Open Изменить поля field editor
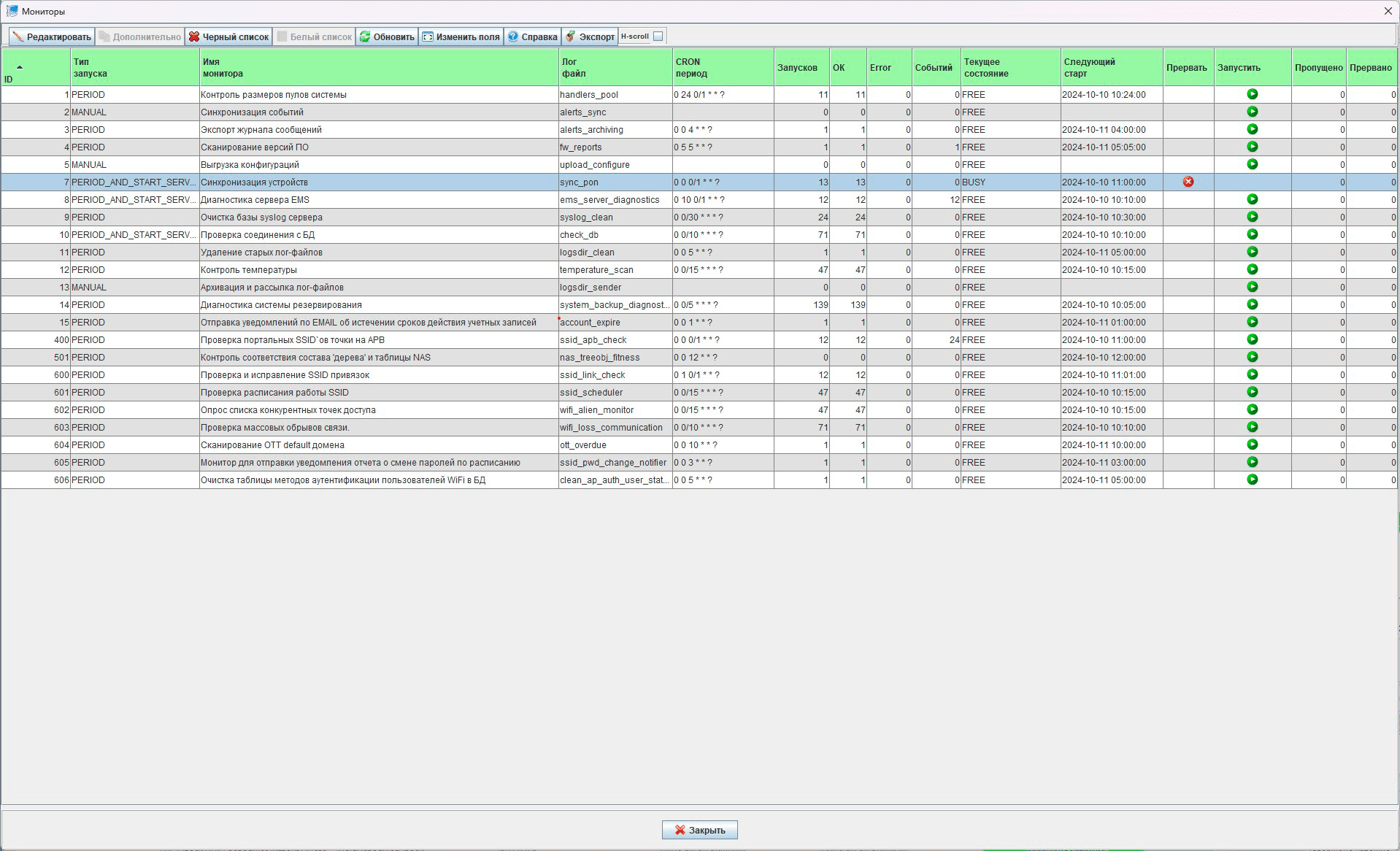1400x851 pixels. click(461, 36)
